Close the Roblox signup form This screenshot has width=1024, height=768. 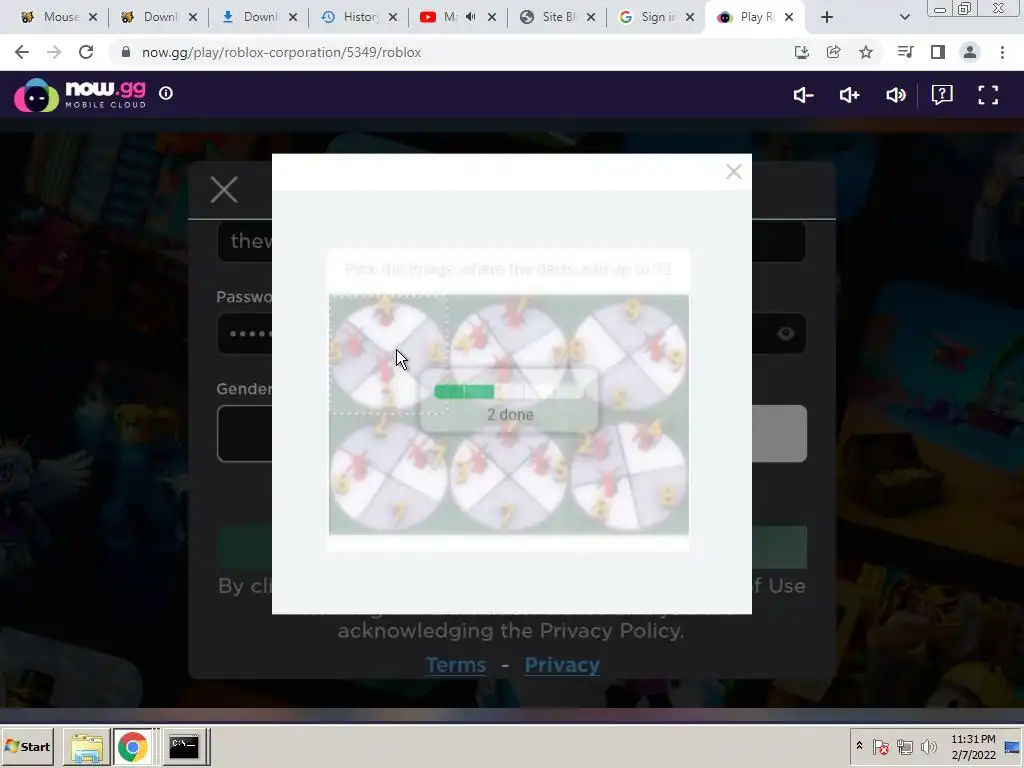224,190
